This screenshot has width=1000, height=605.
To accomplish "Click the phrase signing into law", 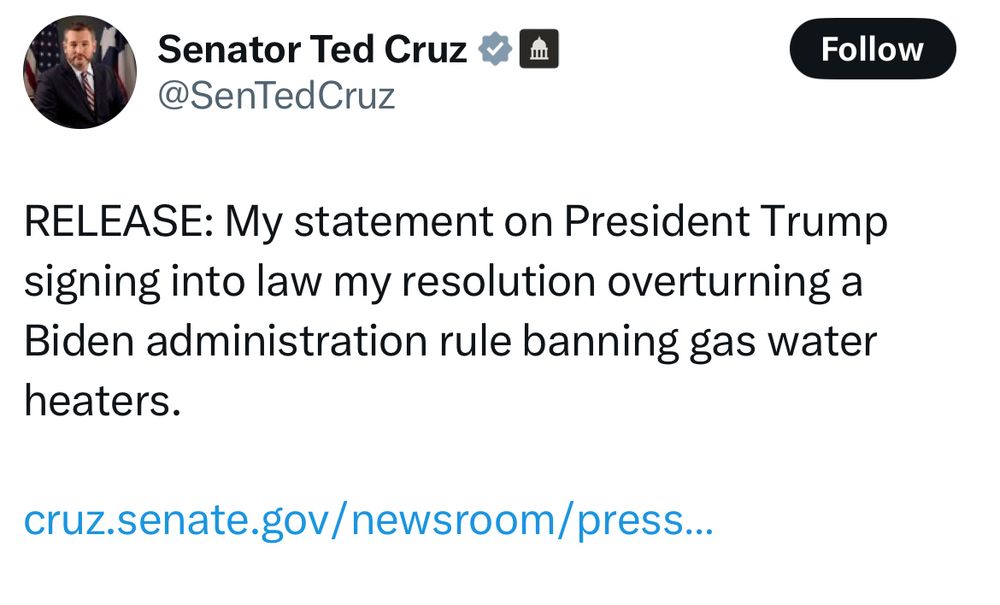I will click(x=173, y=282).
